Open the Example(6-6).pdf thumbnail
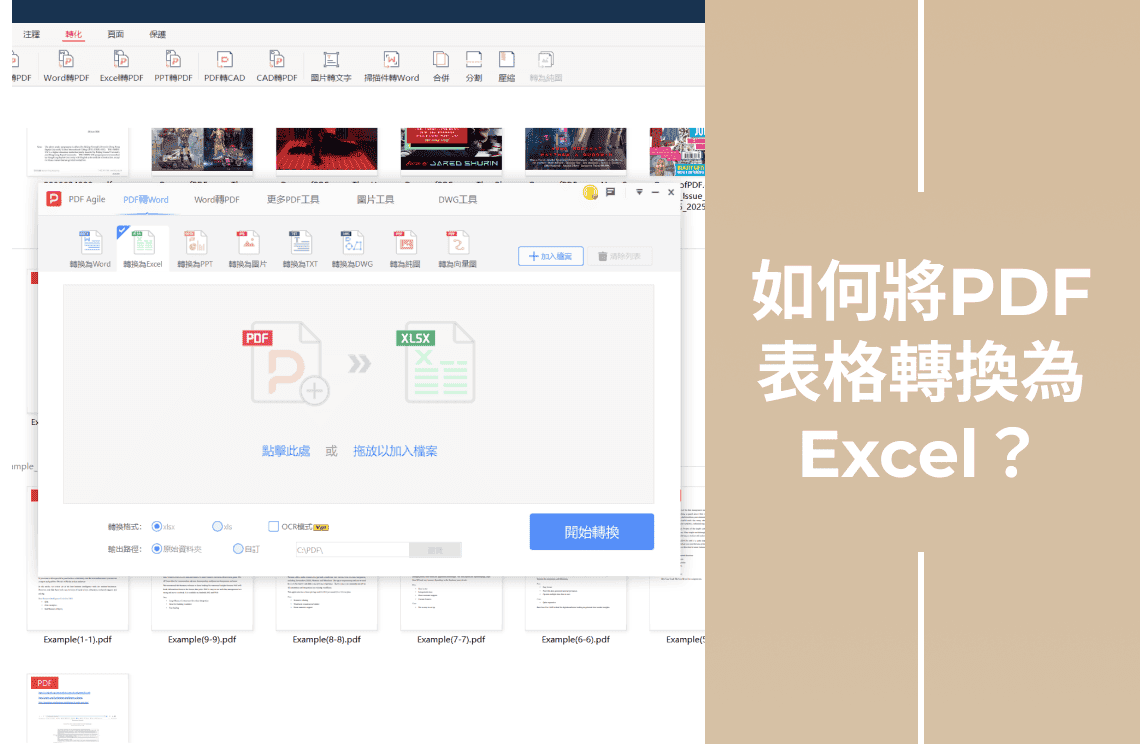The width and height of the screenshot is (1140, 744). click(576, 602)
